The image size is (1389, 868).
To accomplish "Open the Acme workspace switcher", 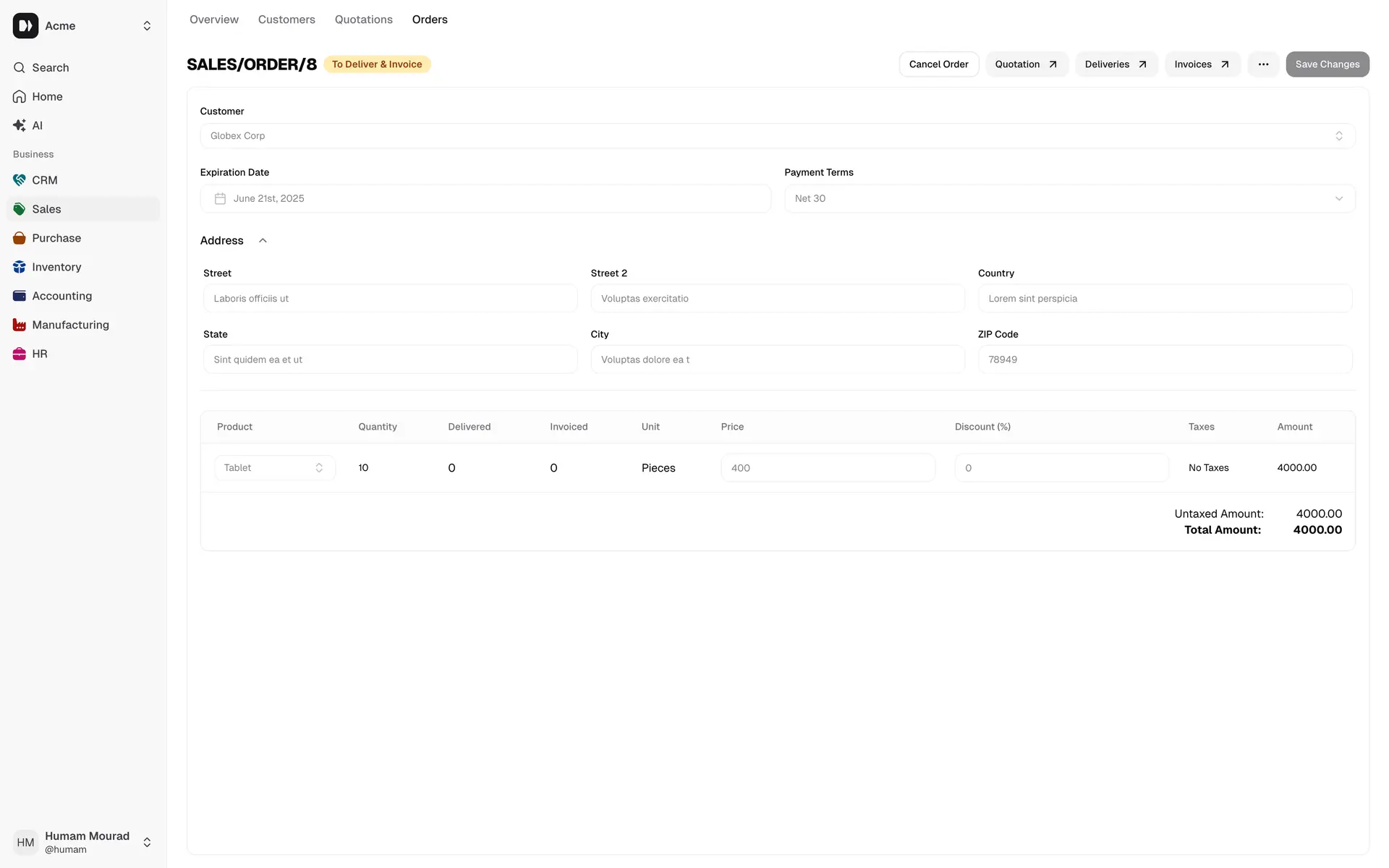I will (x=83, y=25).
